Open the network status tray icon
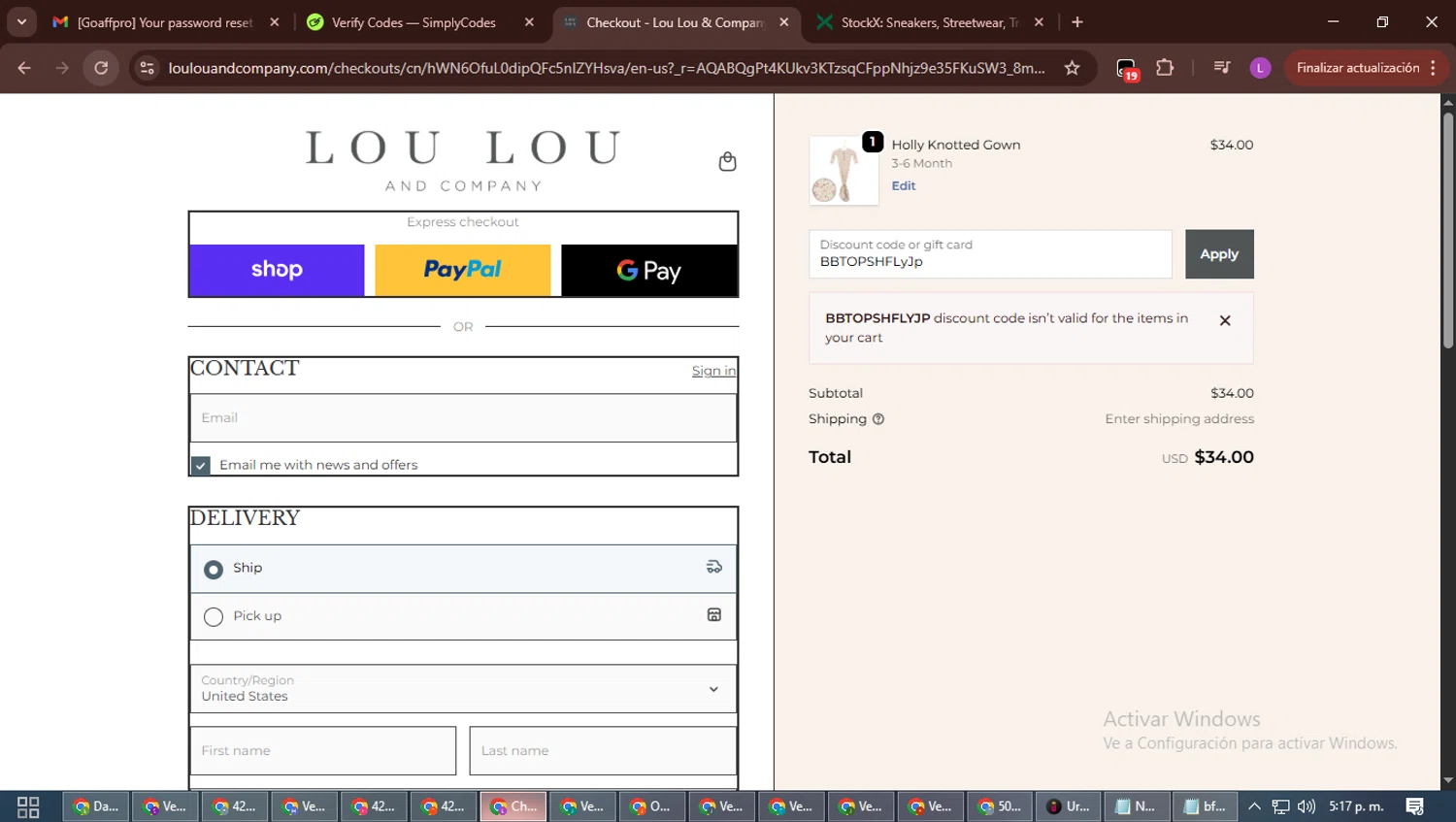1456x822 pixels. tap(1281, 806)
